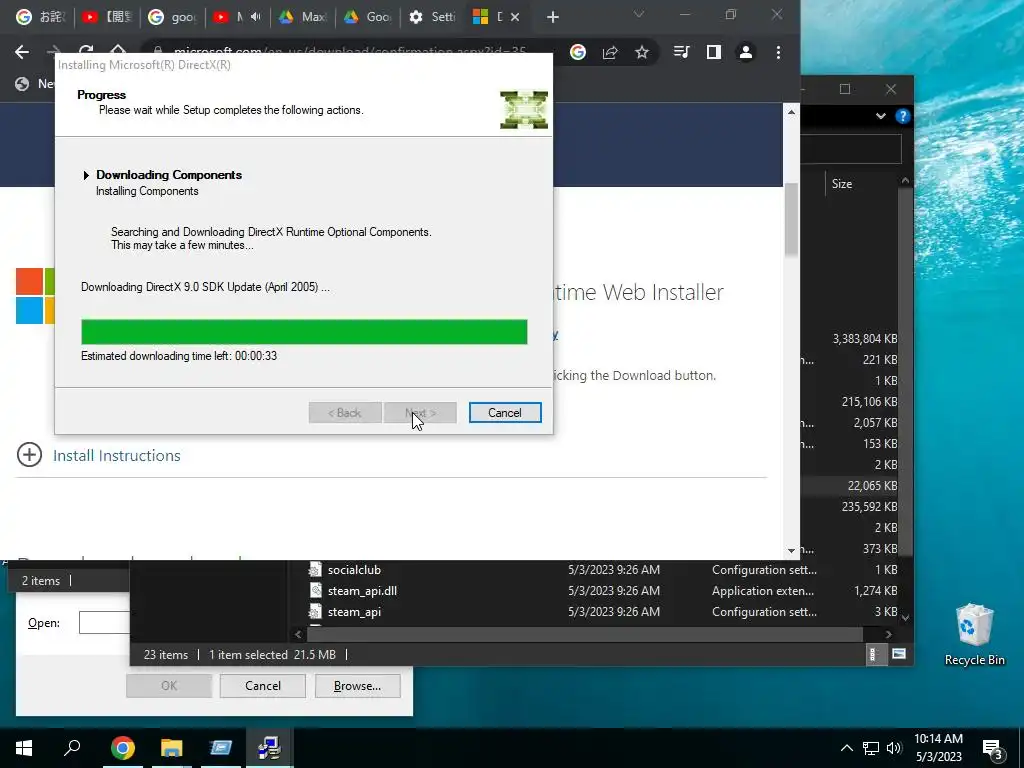1024x768 pixels.
Task: Click the Install Instructions link text
Action: (x=117, y=455)
